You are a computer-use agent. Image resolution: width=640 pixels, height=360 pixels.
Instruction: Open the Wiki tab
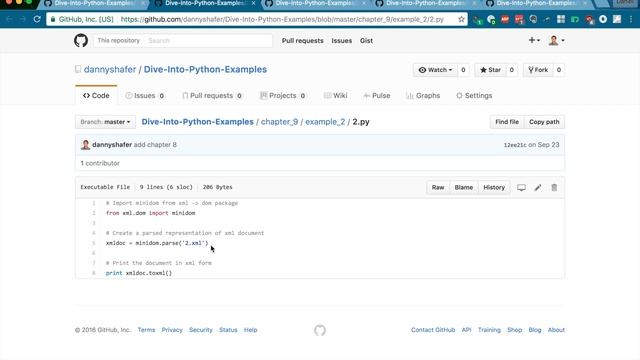[x=336, y=96]
